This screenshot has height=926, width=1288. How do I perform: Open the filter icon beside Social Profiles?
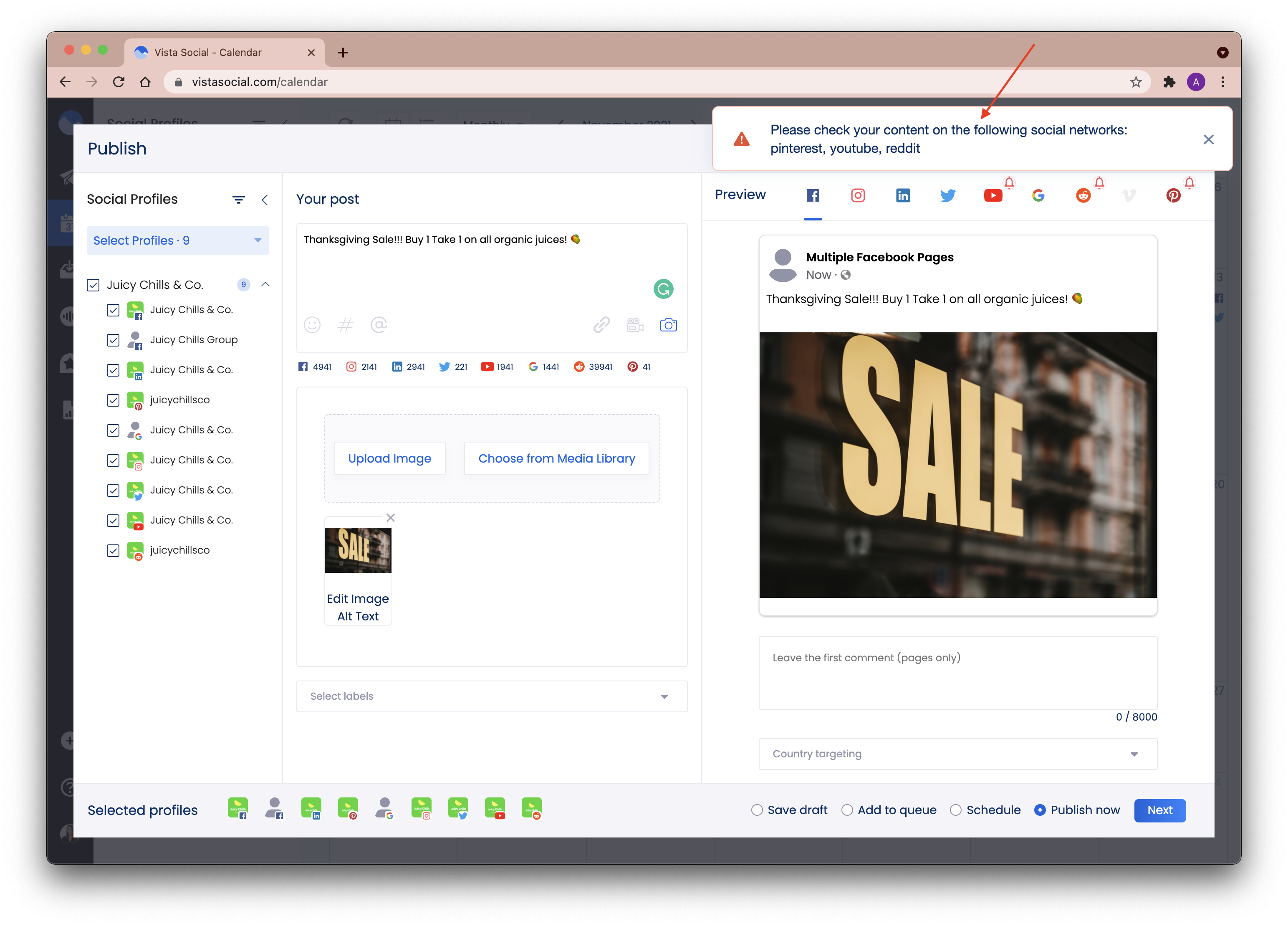[238, 200]
